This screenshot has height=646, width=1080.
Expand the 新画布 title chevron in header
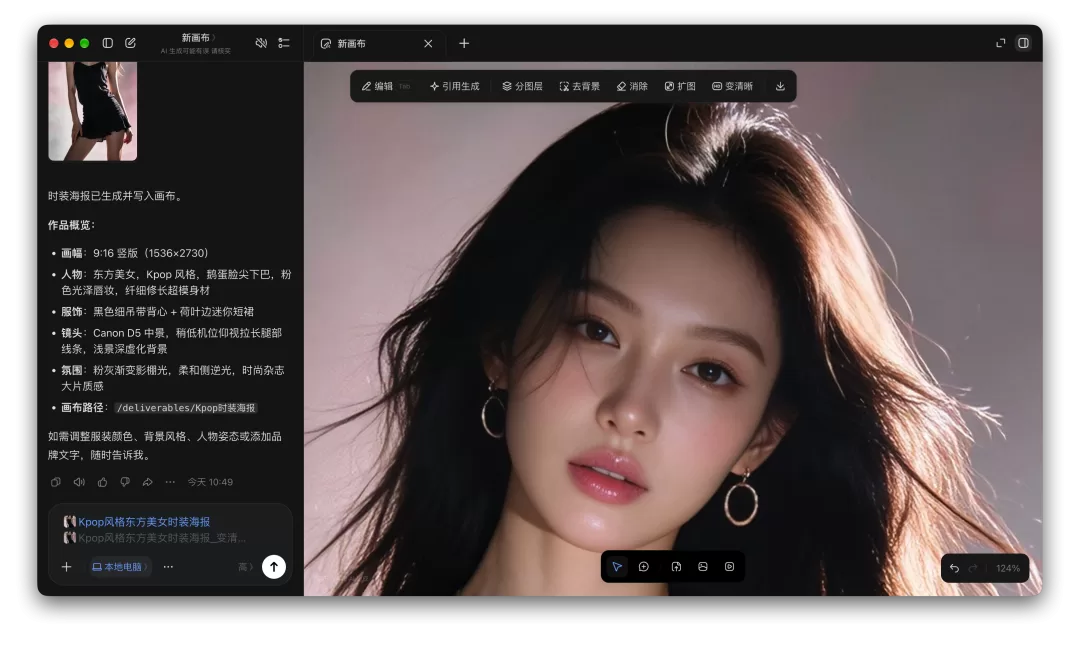coord(214,38)
